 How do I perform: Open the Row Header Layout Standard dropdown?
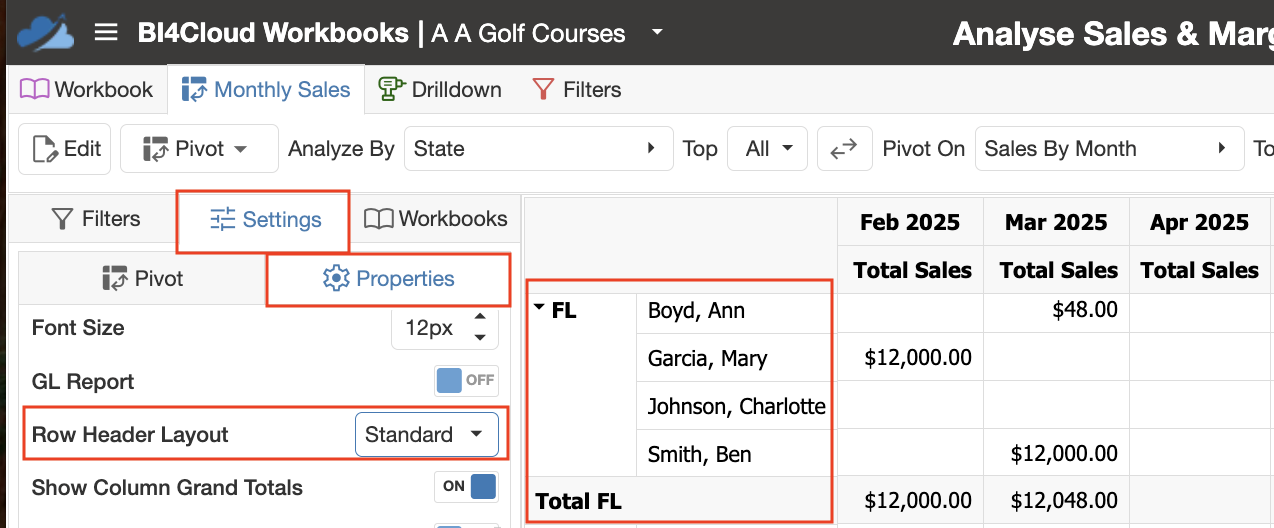pyautogui.click(x=426, y=435)
